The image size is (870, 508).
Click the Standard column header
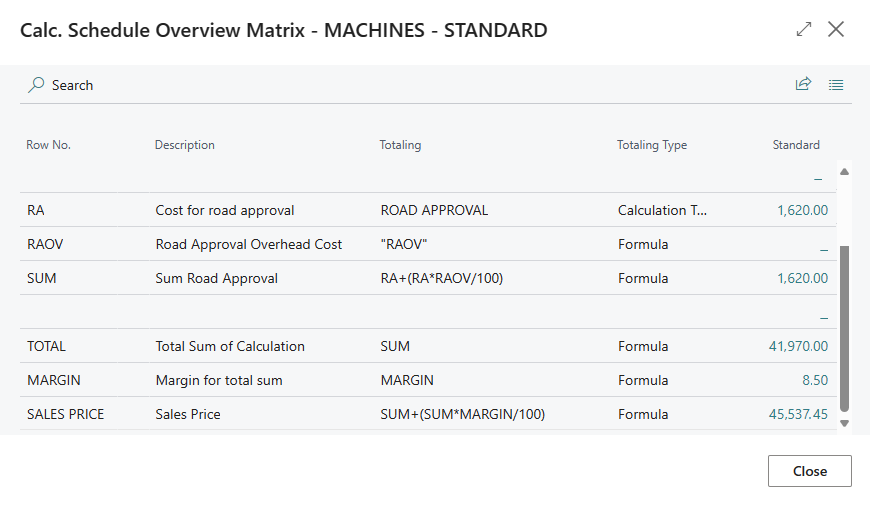pyautogui.click(x=795, y=145)
